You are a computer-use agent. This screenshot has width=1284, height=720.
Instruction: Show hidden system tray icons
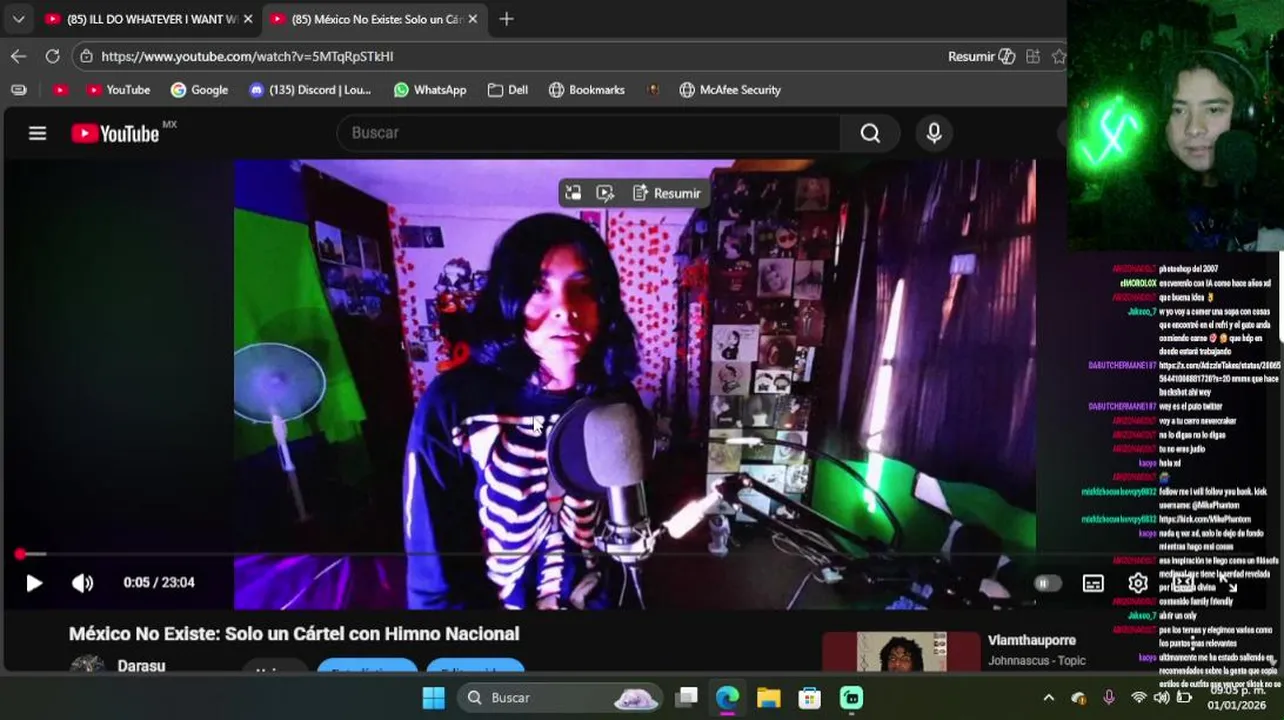[x=1048, y=697]
